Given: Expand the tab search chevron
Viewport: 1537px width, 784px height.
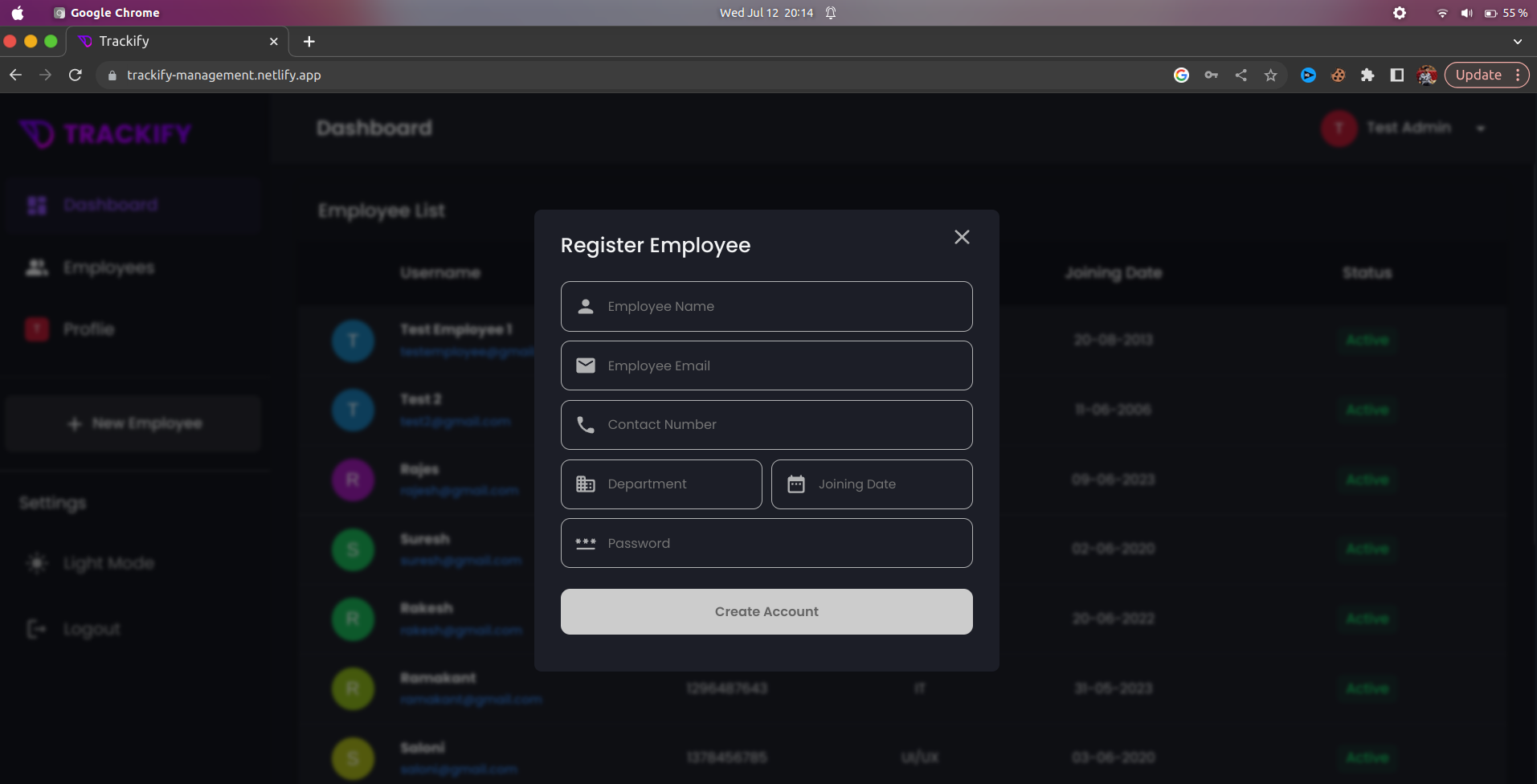Looking at the screenshot, I should click(x=1518, y=41).
